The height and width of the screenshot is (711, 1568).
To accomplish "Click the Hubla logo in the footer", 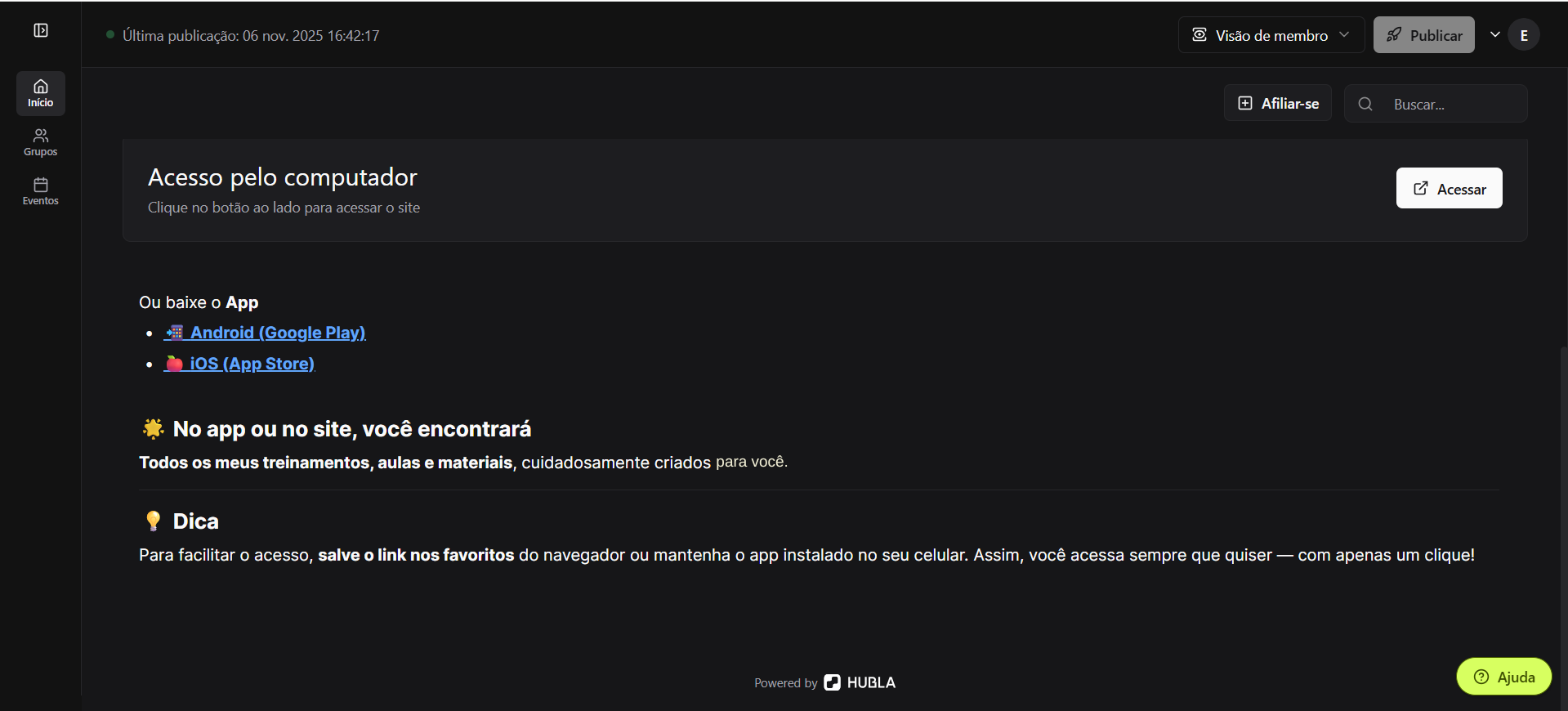I will pyautogui.click(x=860, y=682).
